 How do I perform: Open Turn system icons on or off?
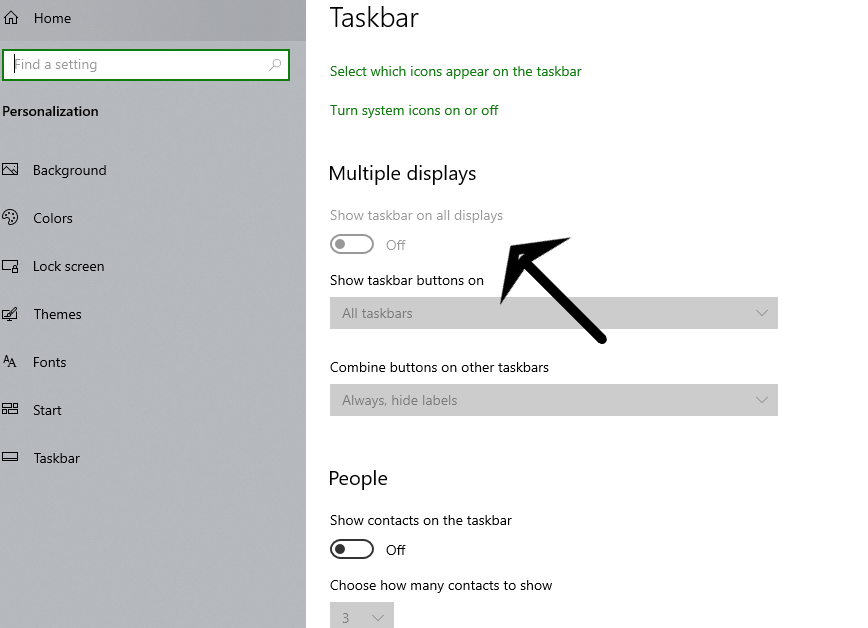[x=414, y=110]
